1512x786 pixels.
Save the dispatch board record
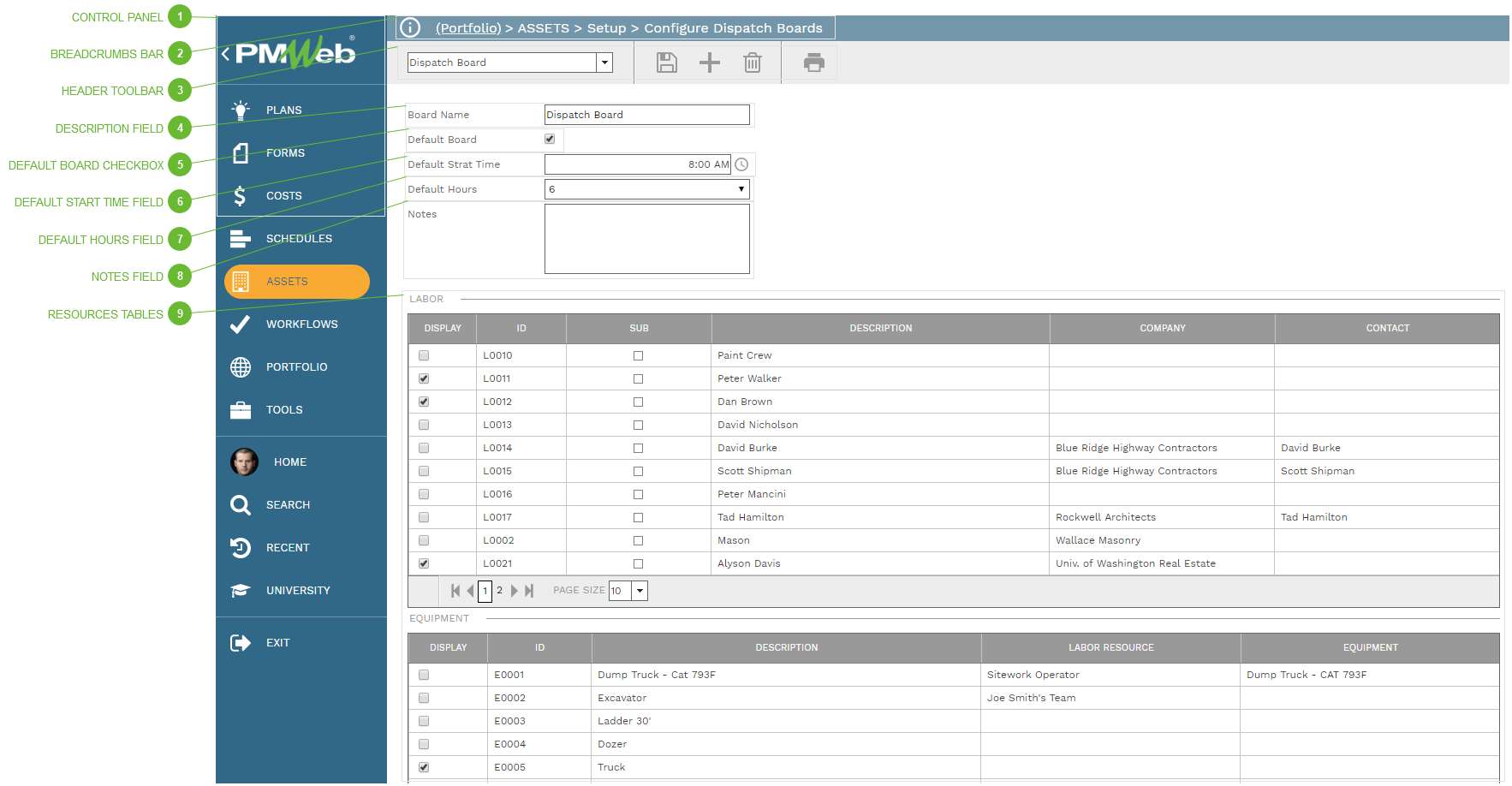666,62
